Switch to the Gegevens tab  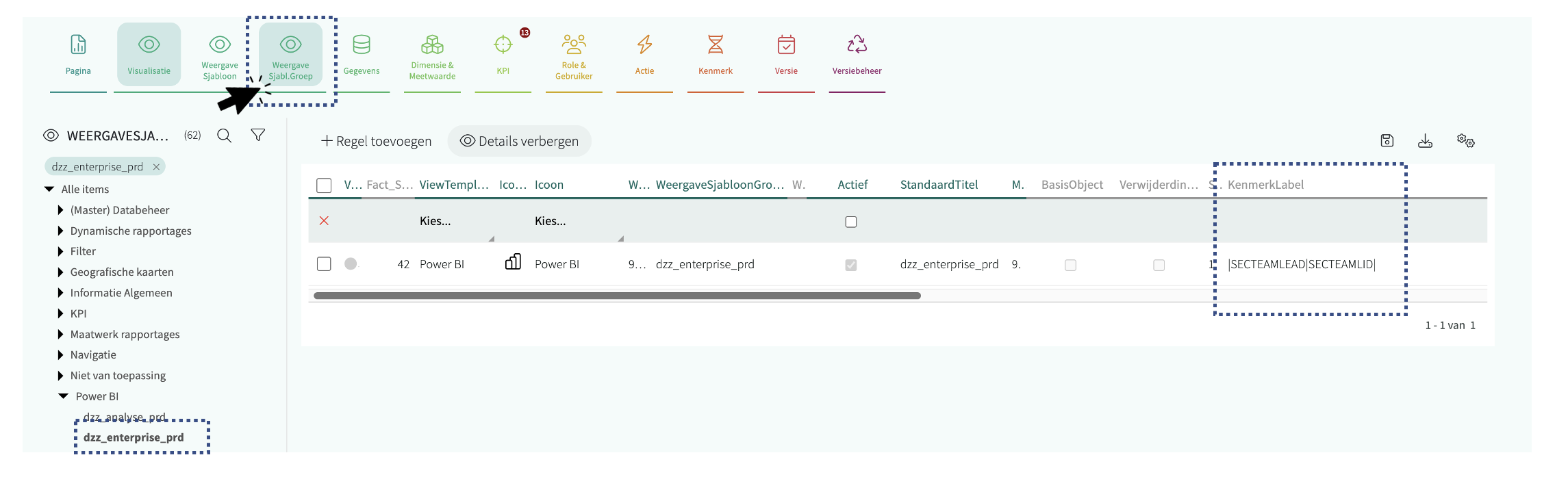pyautogui.click(x=362, y=55)
